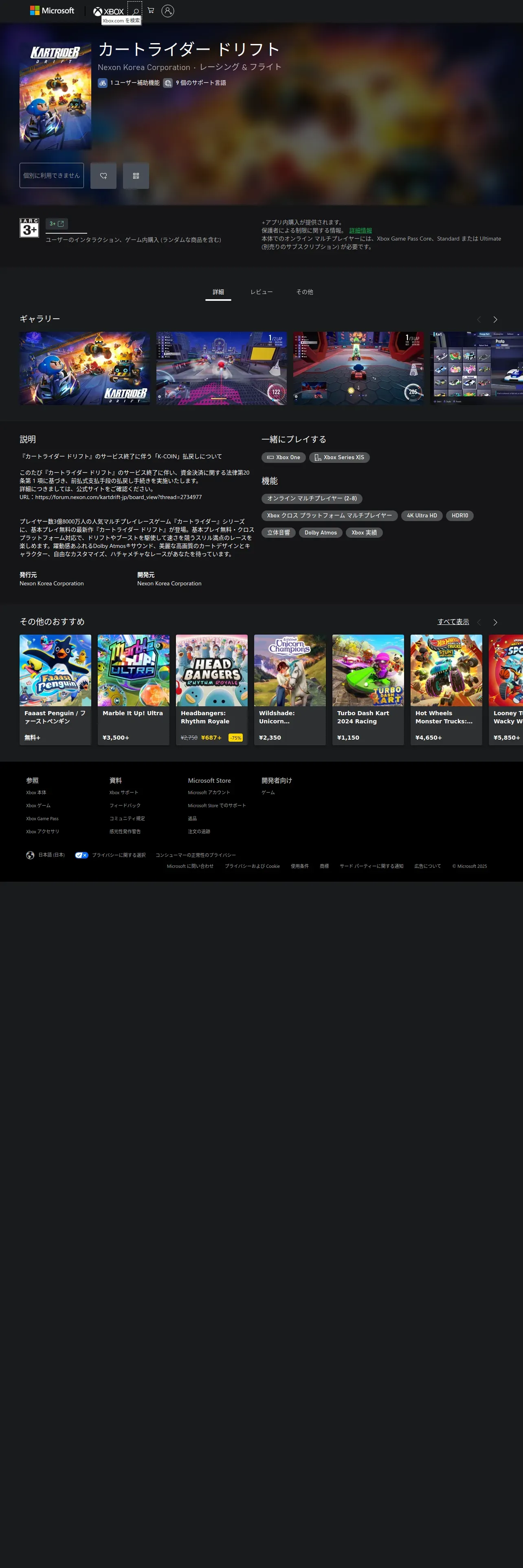Image resolution: width=523 pixels, height=1568 pixels.
Task: Open the footer コミュニティ規定 link
Action: [x=127, y=819]
